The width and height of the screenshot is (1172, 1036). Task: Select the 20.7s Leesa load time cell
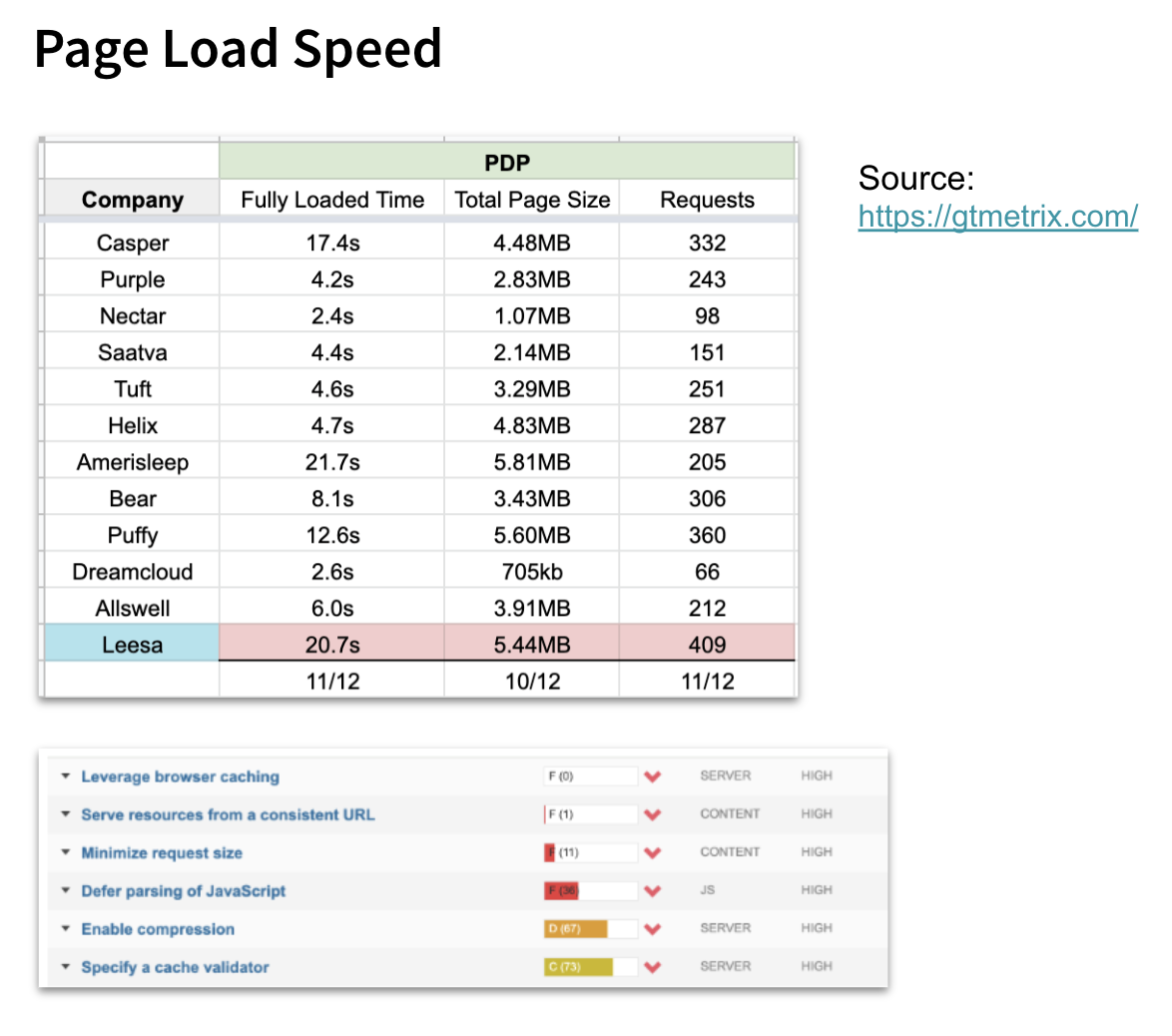332,645
